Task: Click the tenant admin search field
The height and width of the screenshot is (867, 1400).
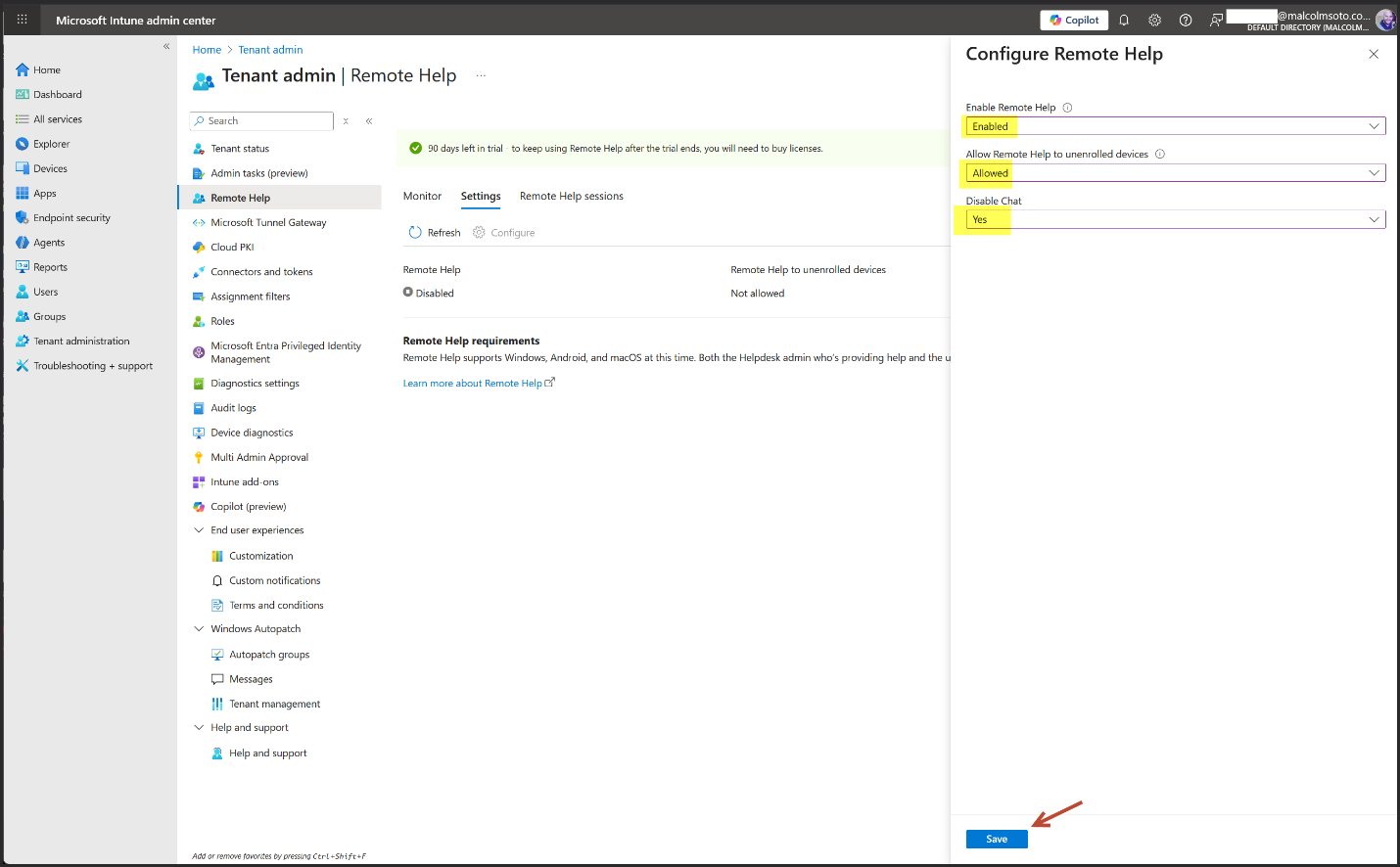Action: pos(264,121)
